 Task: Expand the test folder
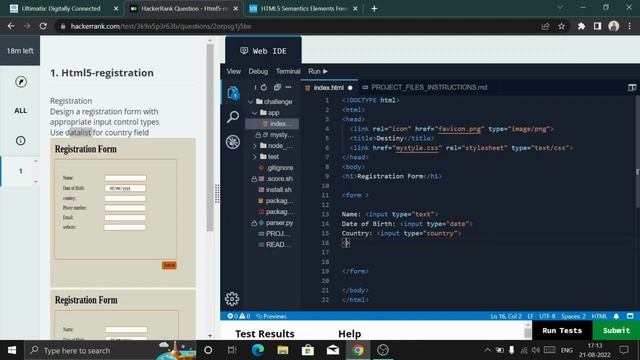(255, 157)
